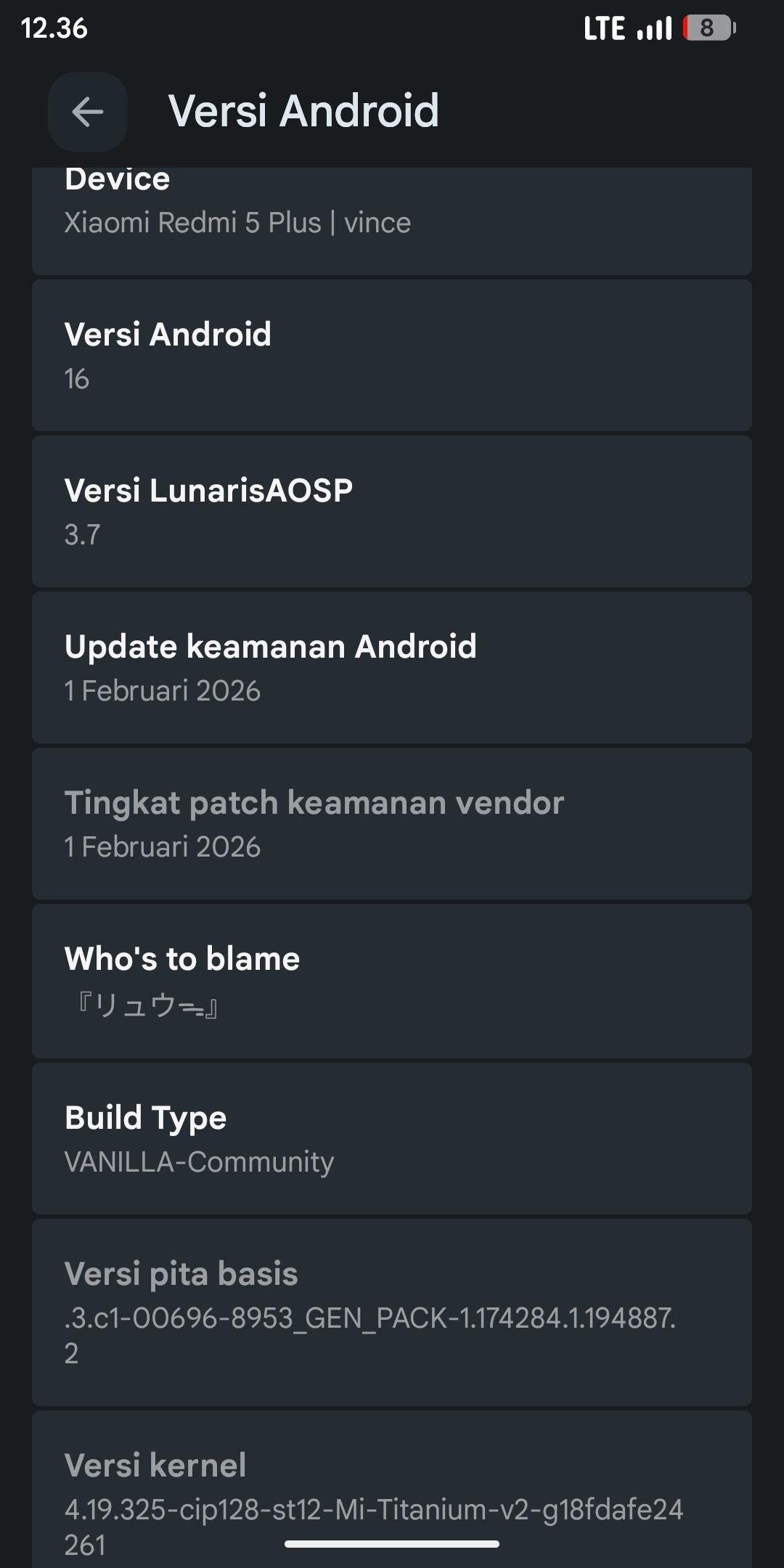Tap the kernel version string 4.19.325-cip128
The height and width of the screenshot is (1568, 784).
(x=373, y=1510)
